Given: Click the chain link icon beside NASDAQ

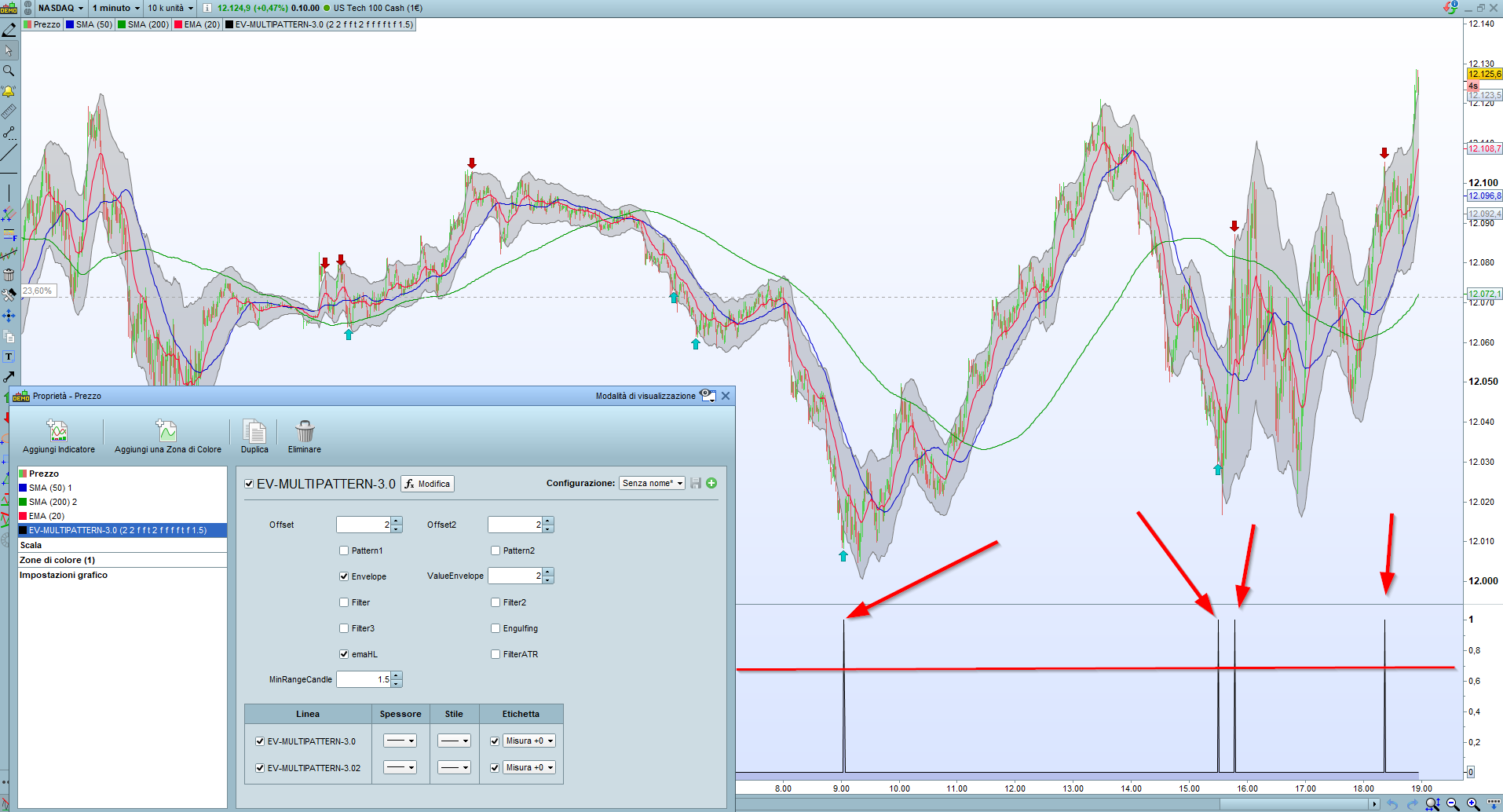Looking at the screenshot, I should [x=28, y=8].
